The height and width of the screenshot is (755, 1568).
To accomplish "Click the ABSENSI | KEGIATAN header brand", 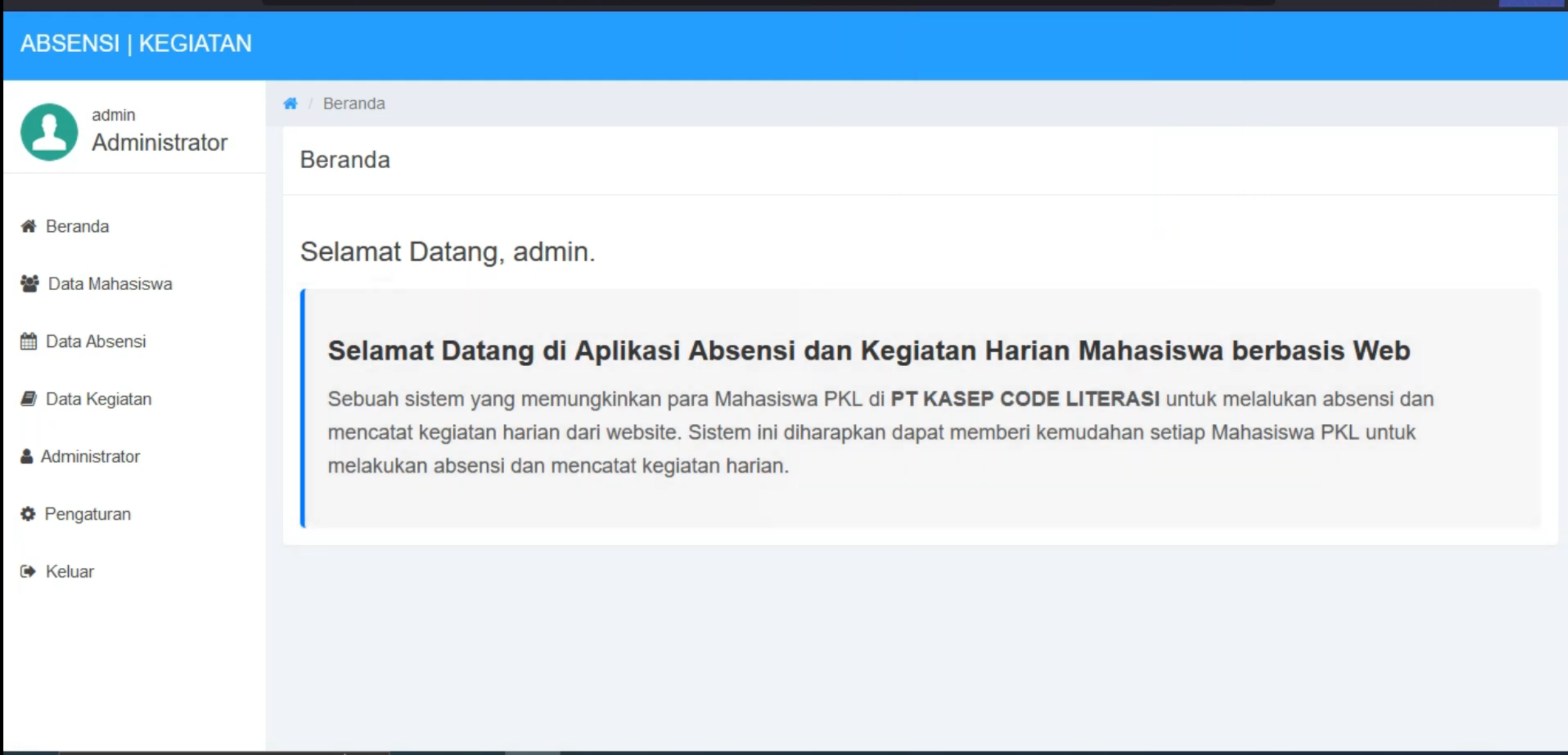I will 136,44.
